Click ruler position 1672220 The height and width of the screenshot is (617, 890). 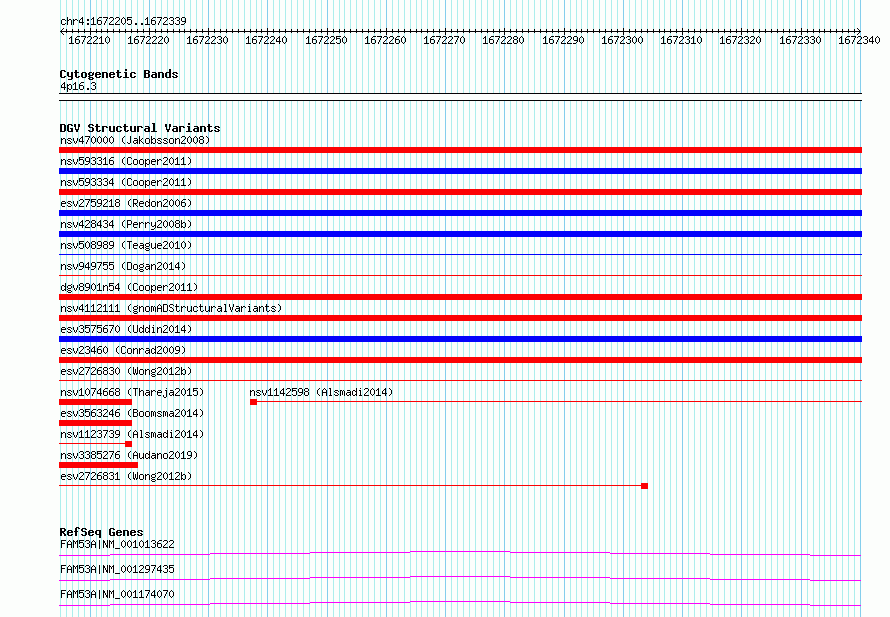[x=148, y=40]
